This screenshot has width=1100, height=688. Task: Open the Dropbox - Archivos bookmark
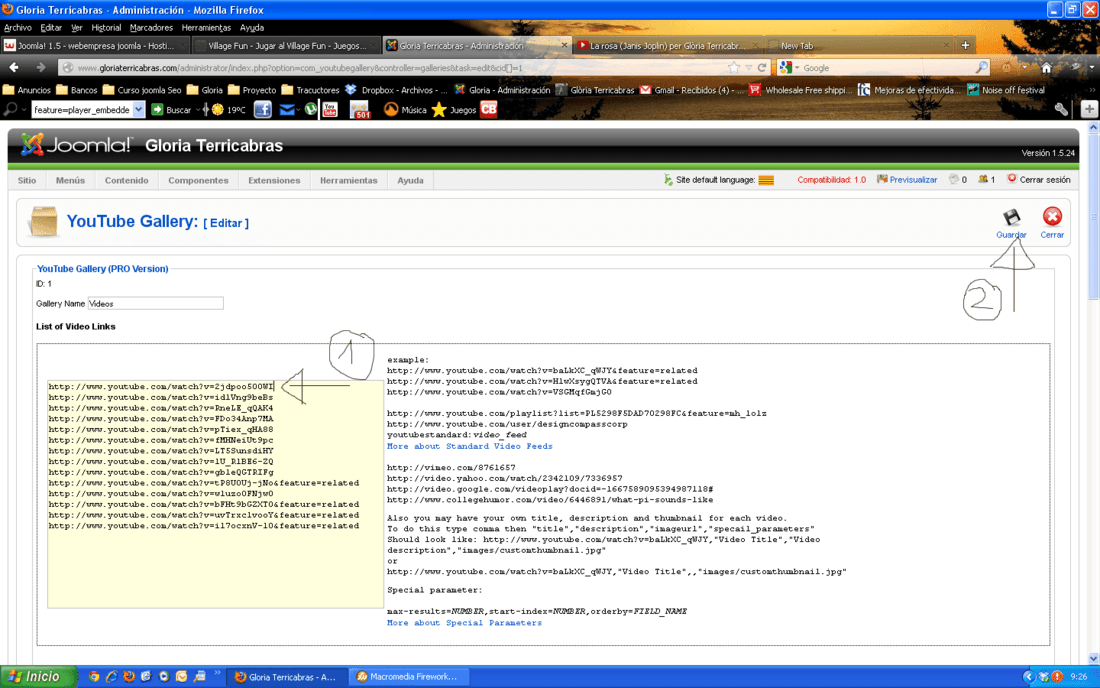(396, 90)
